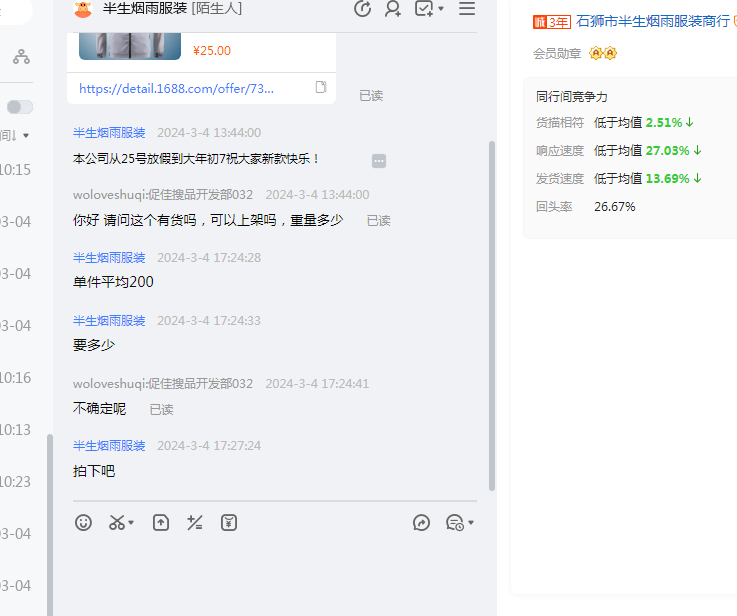Viewport: 737px width, 616px height.
Task: Click the copy icon beside product link
Action: click(x=321, y=88)
